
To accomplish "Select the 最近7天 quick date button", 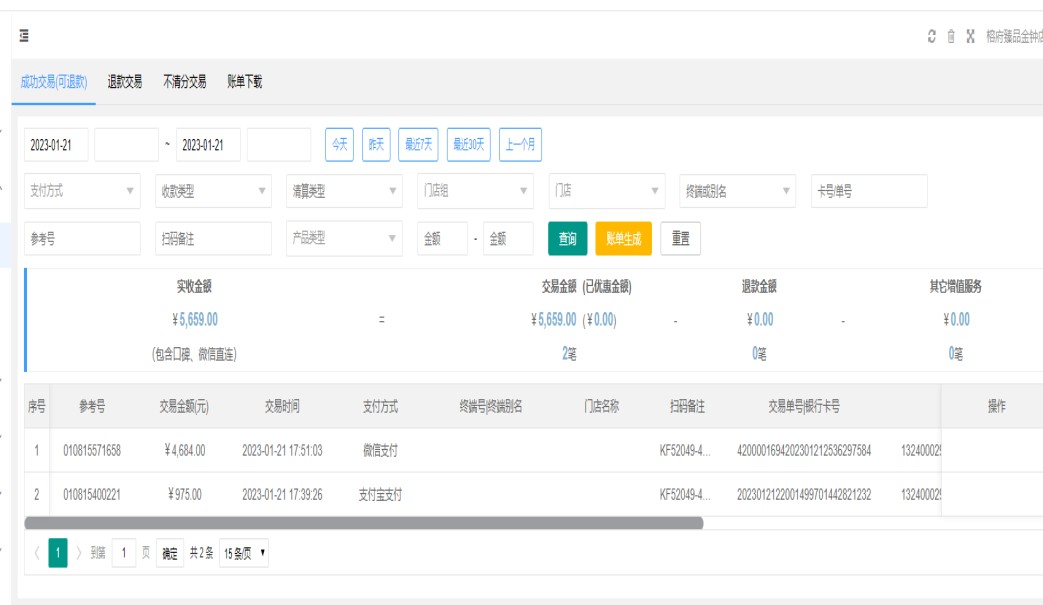I will coord(418,145).
